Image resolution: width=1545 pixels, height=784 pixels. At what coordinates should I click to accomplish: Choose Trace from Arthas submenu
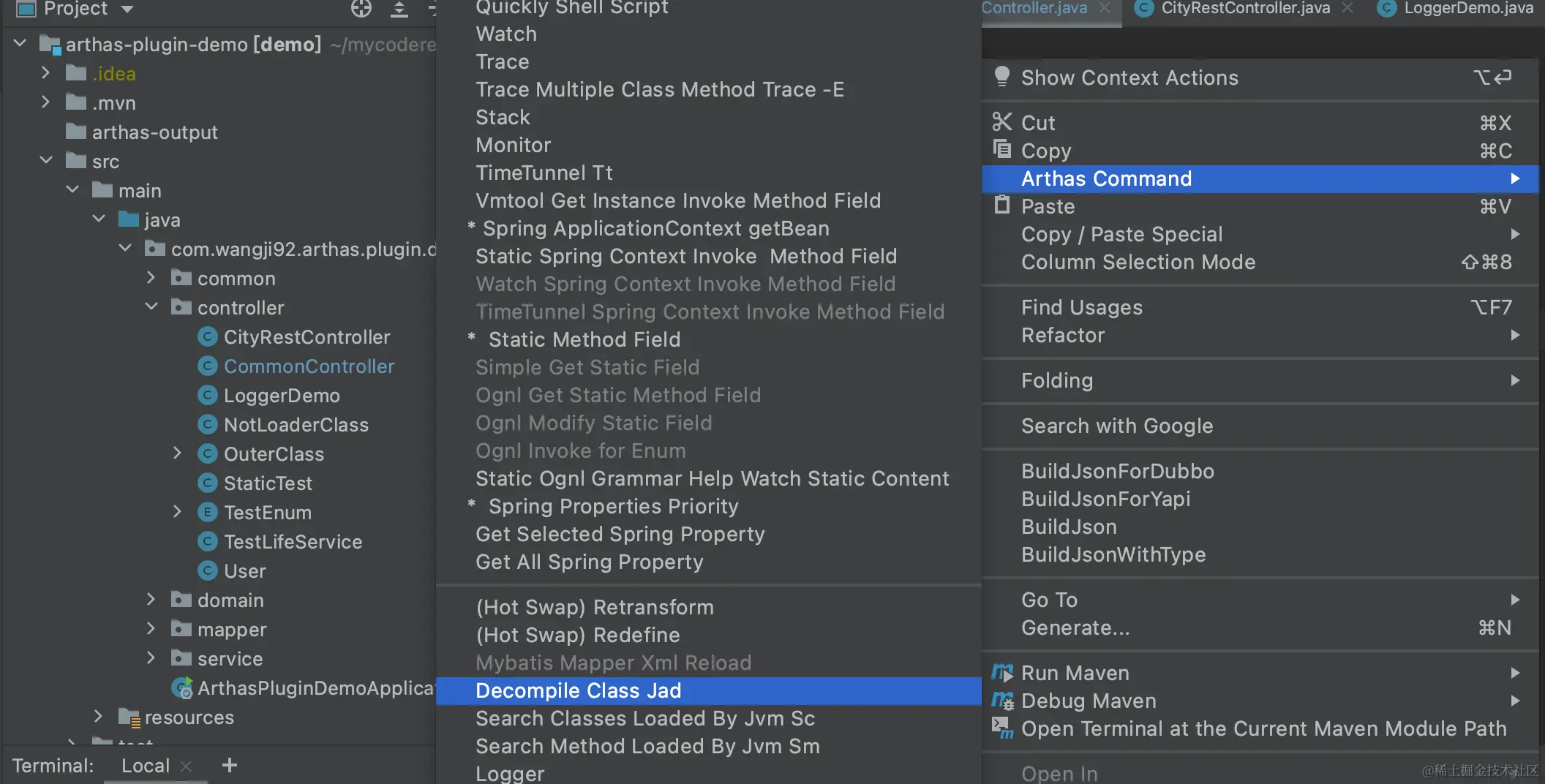tap(502, 61)
